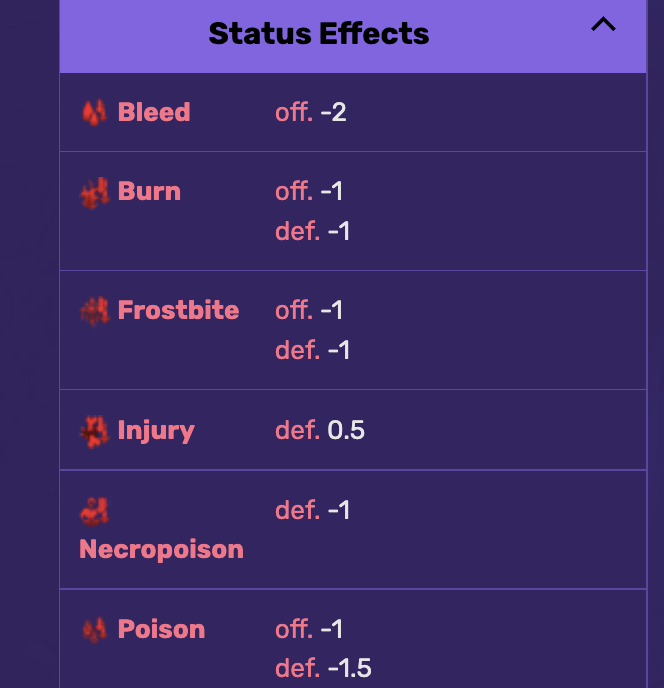
Task: Click the Bleed status effect icon
Action: point(94,112)
